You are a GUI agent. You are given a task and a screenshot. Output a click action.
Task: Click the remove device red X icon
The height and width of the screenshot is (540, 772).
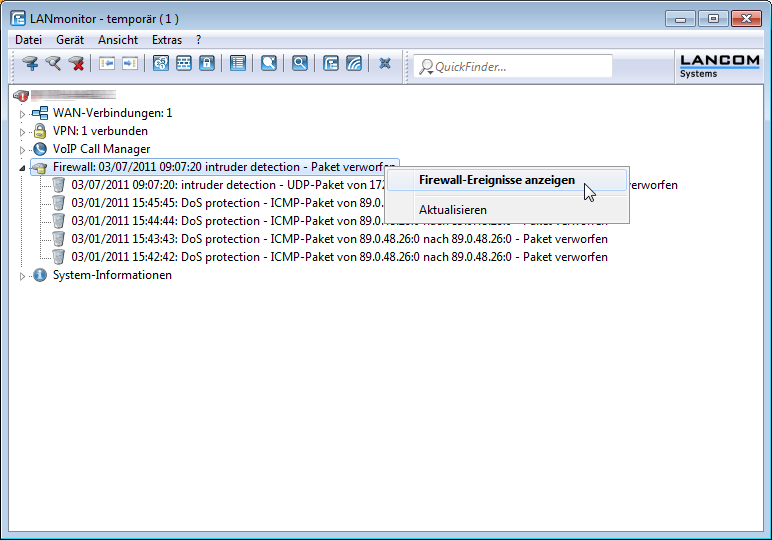pyautogui.click(x=76, y=64)
